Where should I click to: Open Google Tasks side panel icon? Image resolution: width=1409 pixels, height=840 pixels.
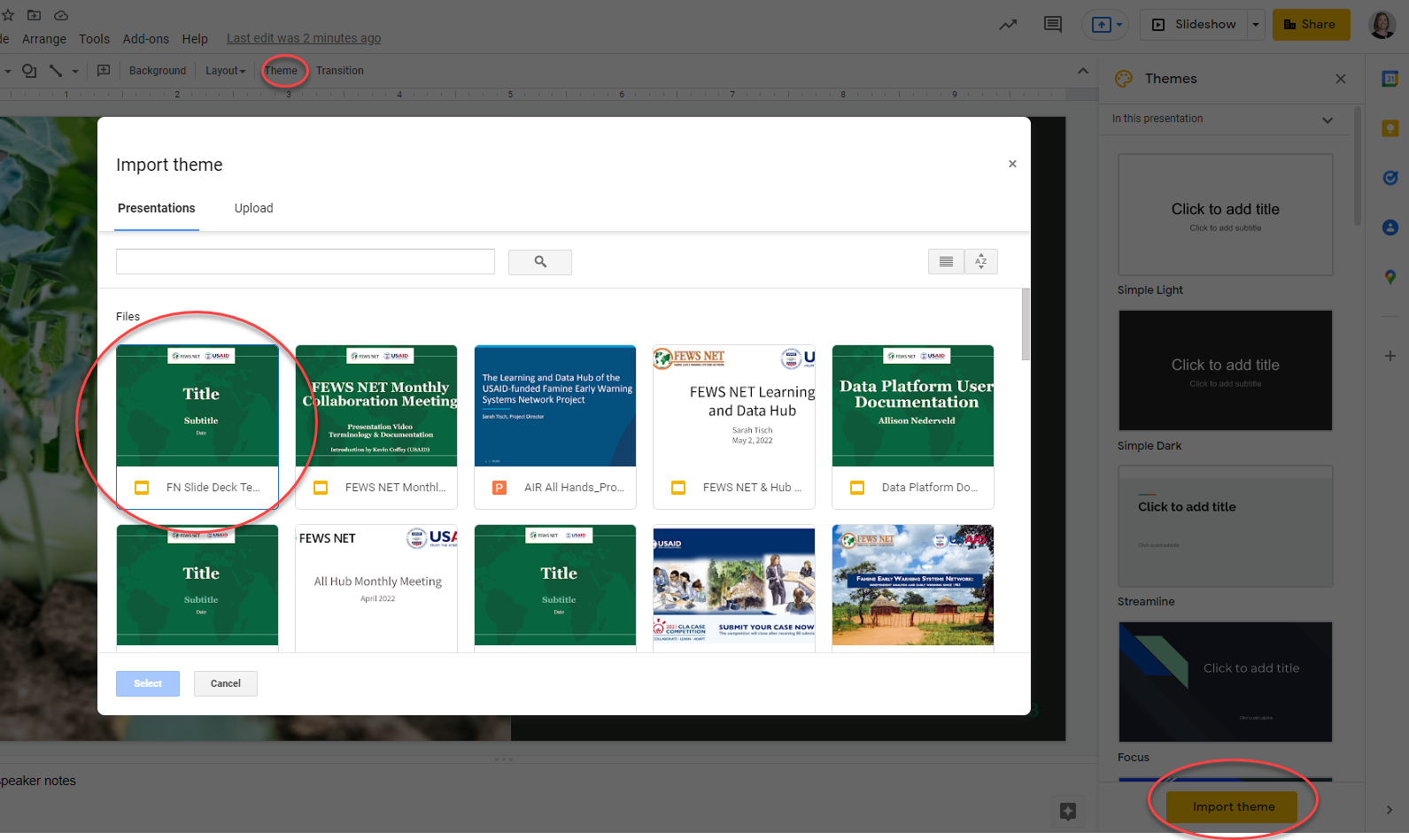[1390, 178]
